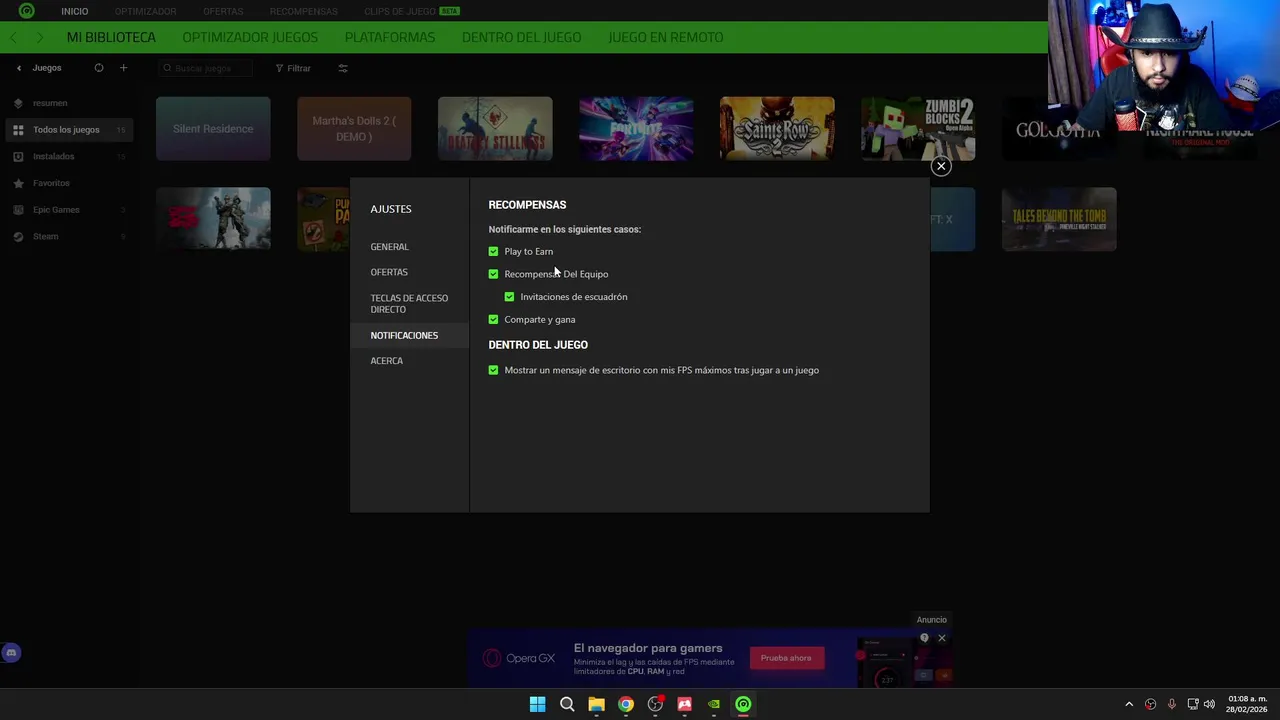Open ACERCA settings section

[x=386, y=361]
